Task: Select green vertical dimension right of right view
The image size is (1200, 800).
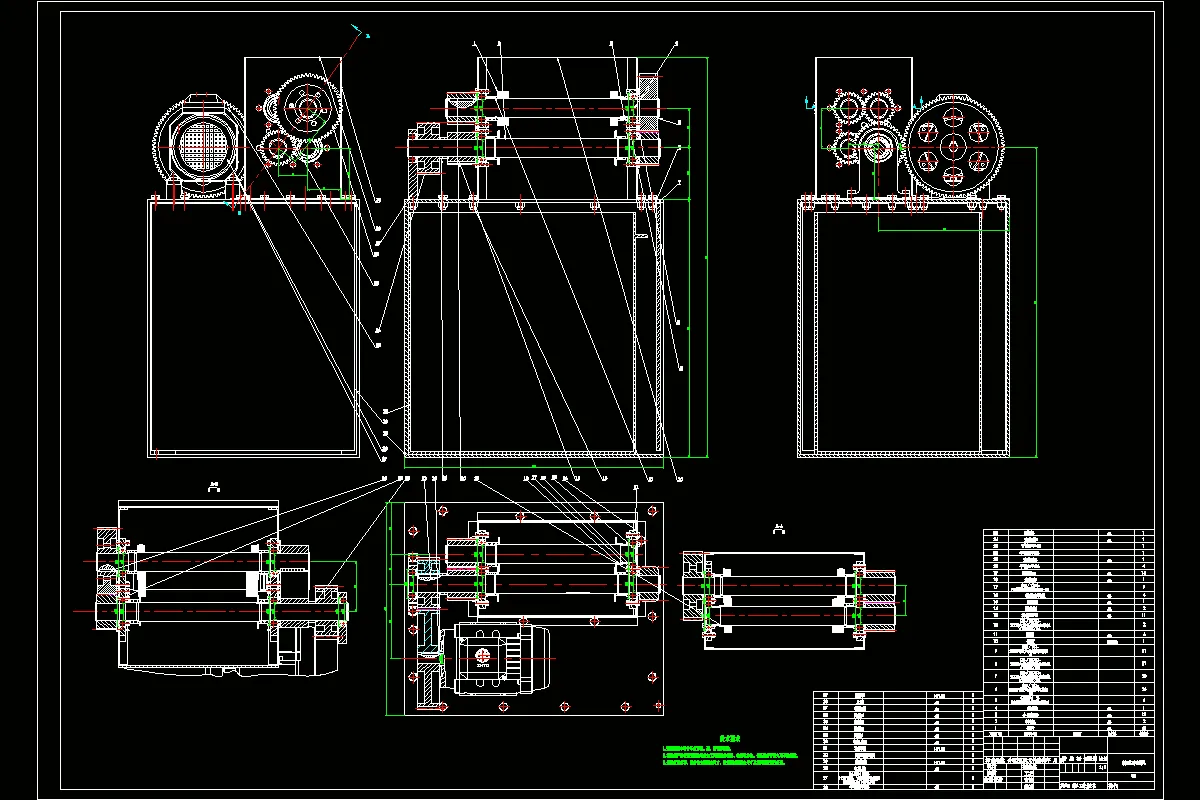Action: click(x=1034, y=301)
